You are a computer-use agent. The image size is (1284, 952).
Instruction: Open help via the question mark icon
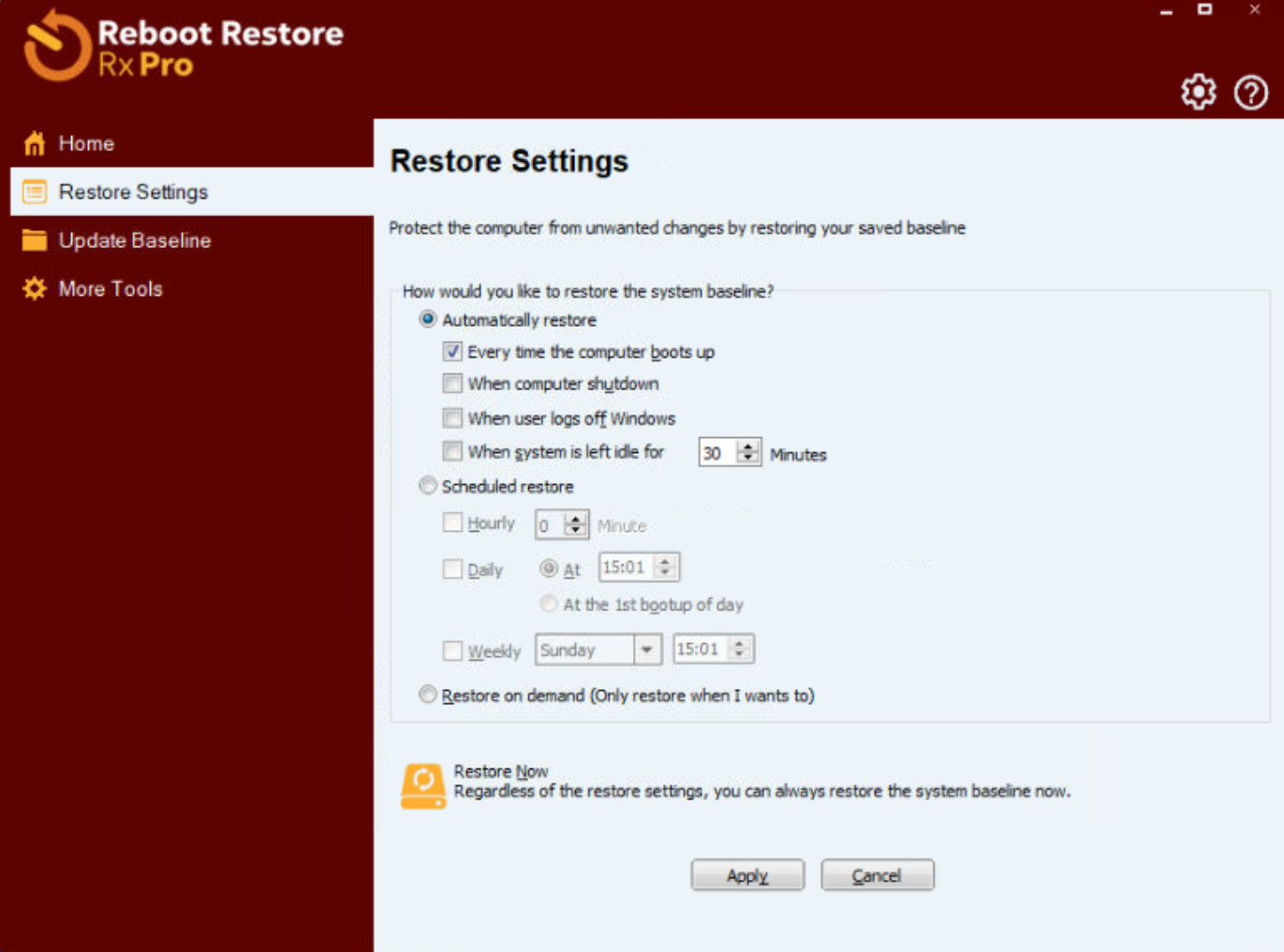[1250, 92]
